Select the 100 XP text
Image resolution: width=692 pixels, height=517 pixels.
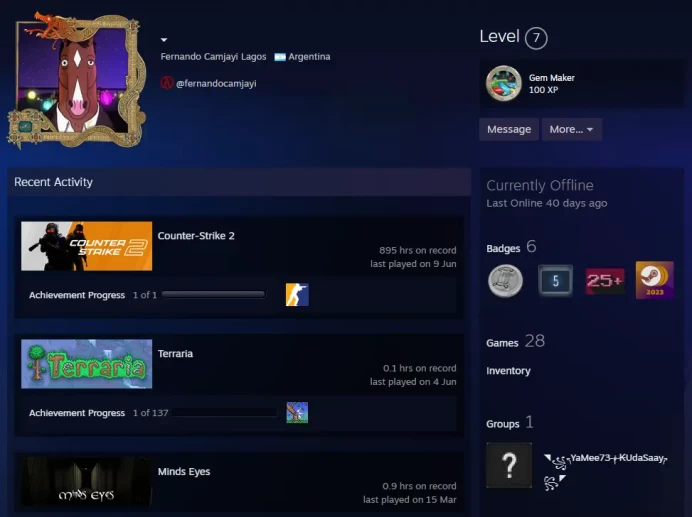click(543, 90)
